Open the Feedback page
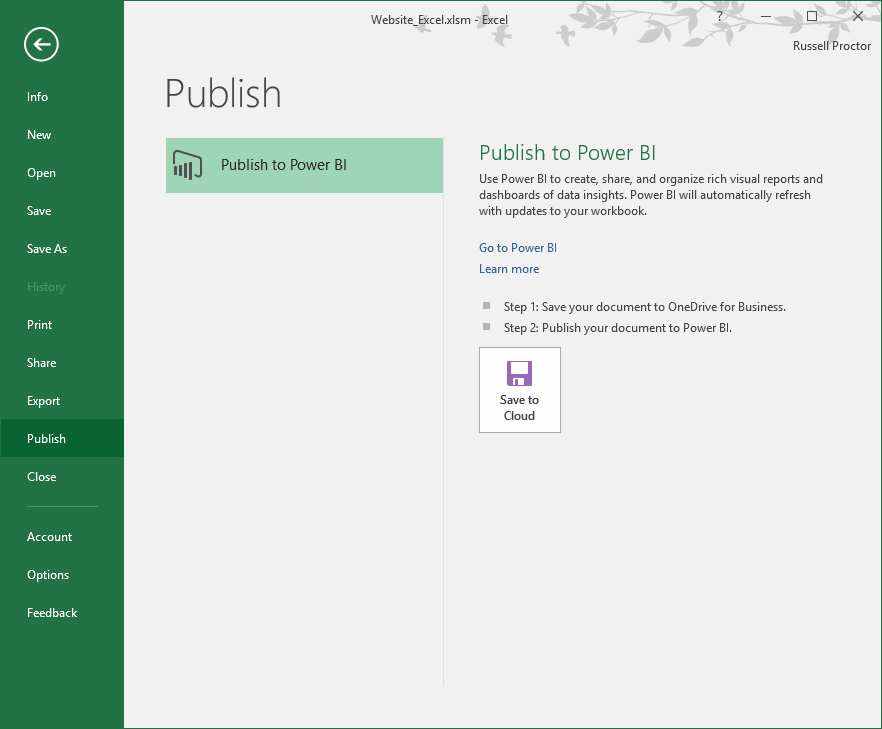 [62, 613]
